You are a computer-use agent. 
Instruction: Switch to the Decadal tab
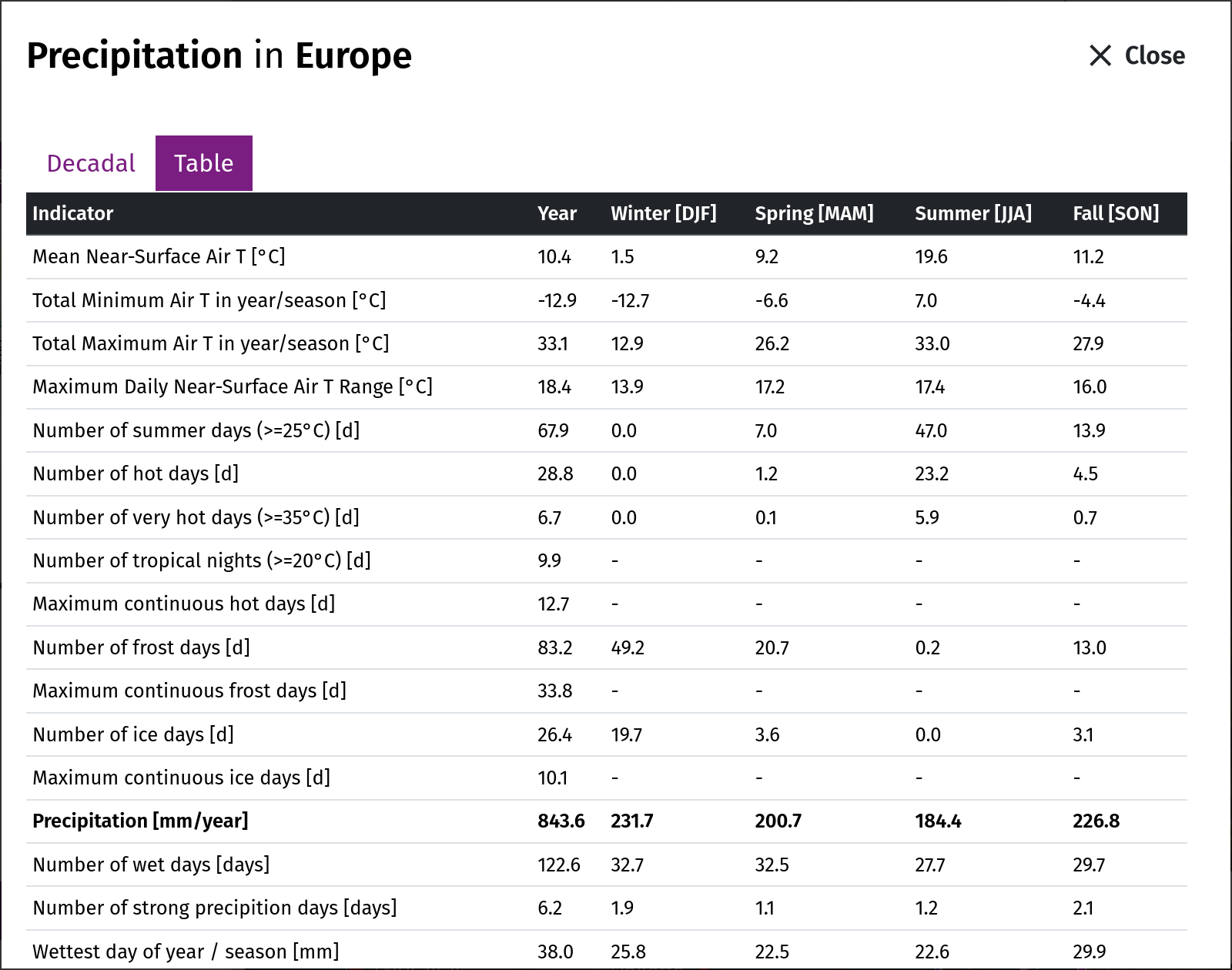click(x=91, y=163)
